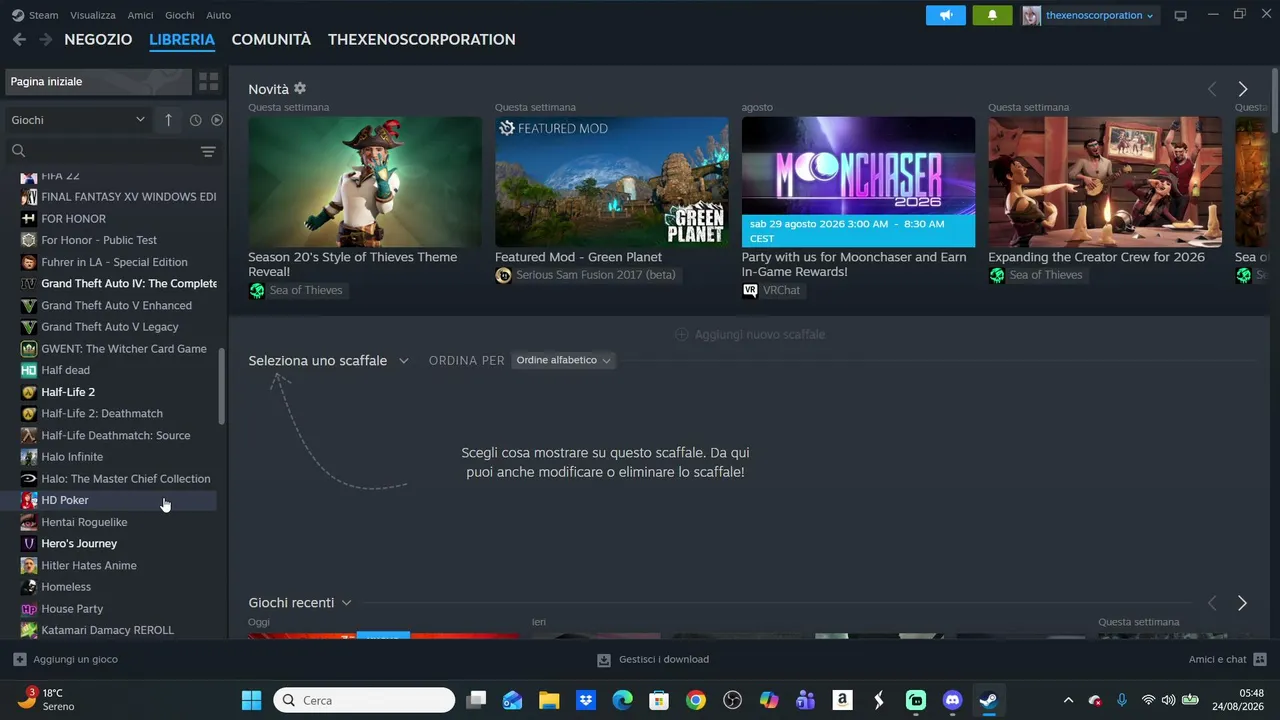Viewport: 1280px width, 720px height.
Task: Open Expanding the Creator Crew thumbnail
Action: 1105,182
